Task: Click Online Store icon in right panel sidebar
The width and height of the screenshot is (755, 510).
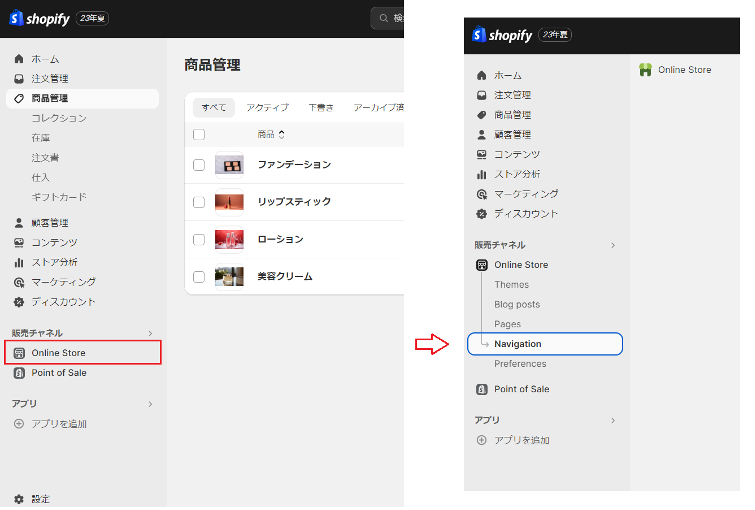Action: coord(482,265)
